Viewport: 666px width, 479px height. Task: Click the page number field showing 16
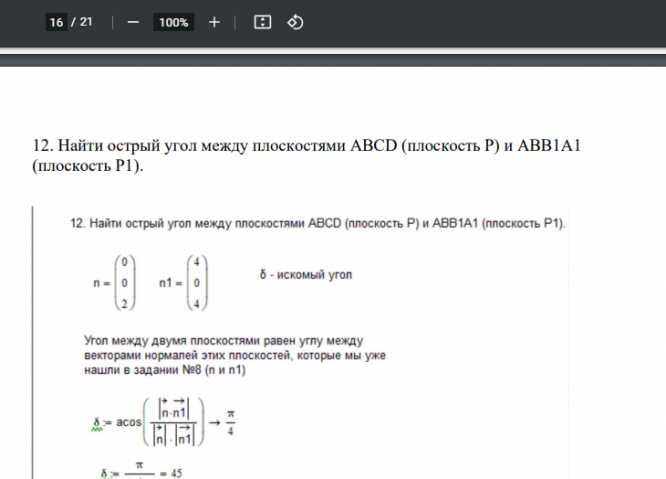pos(56,22)
